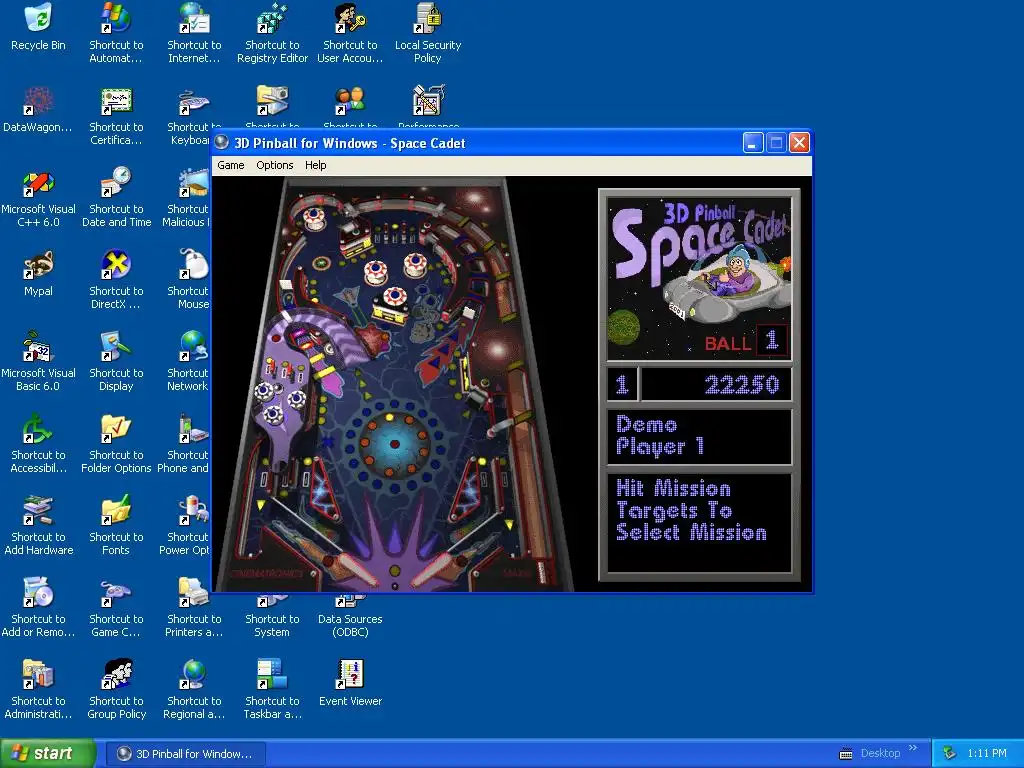
Task: Select the Shortcut Power Opt... desktop icon
Action: coord(187,526)
